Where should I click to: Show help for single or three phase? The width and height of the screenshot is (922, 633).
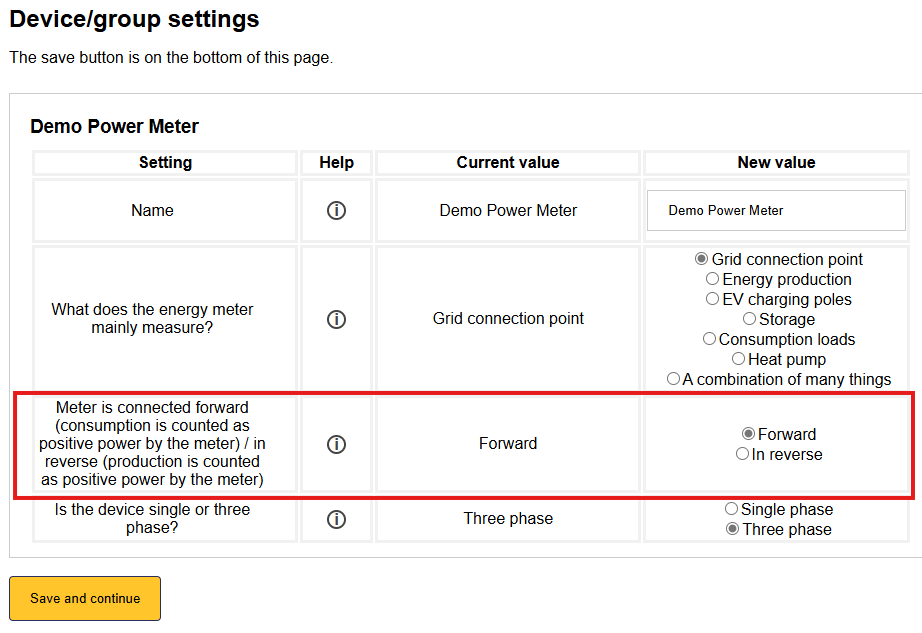pyautogui.click(x=336, y=519)
